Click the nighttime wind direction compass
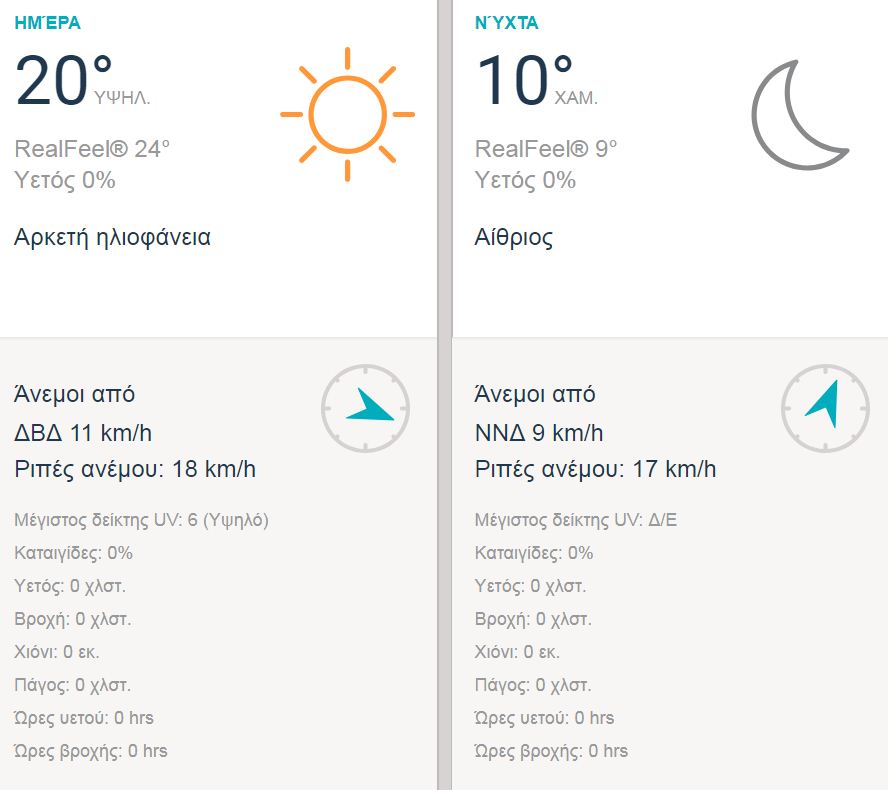888x790 pixels. click(x=825, y=408)
